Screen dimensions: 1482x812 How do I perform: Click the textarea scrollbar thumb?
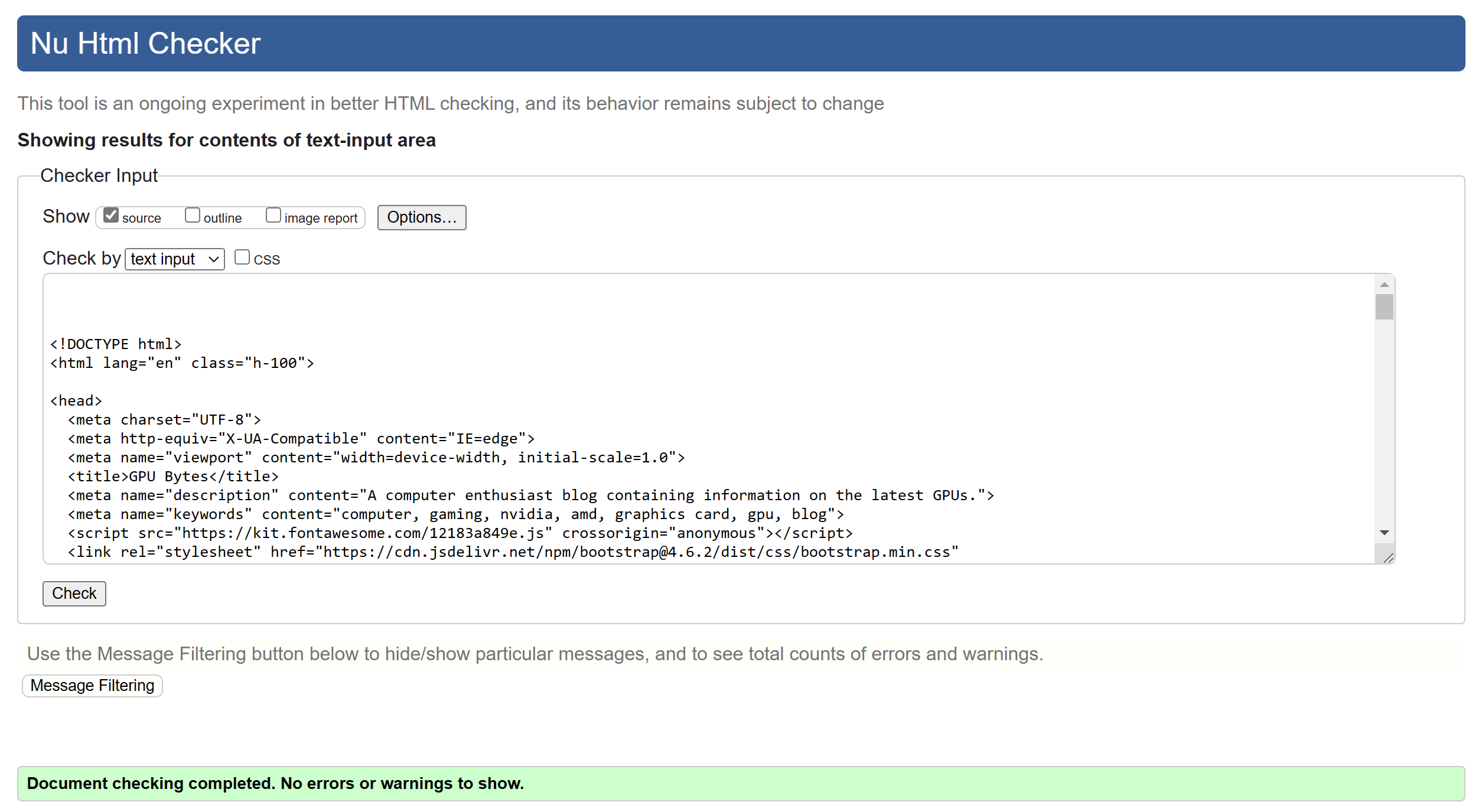1384,307
